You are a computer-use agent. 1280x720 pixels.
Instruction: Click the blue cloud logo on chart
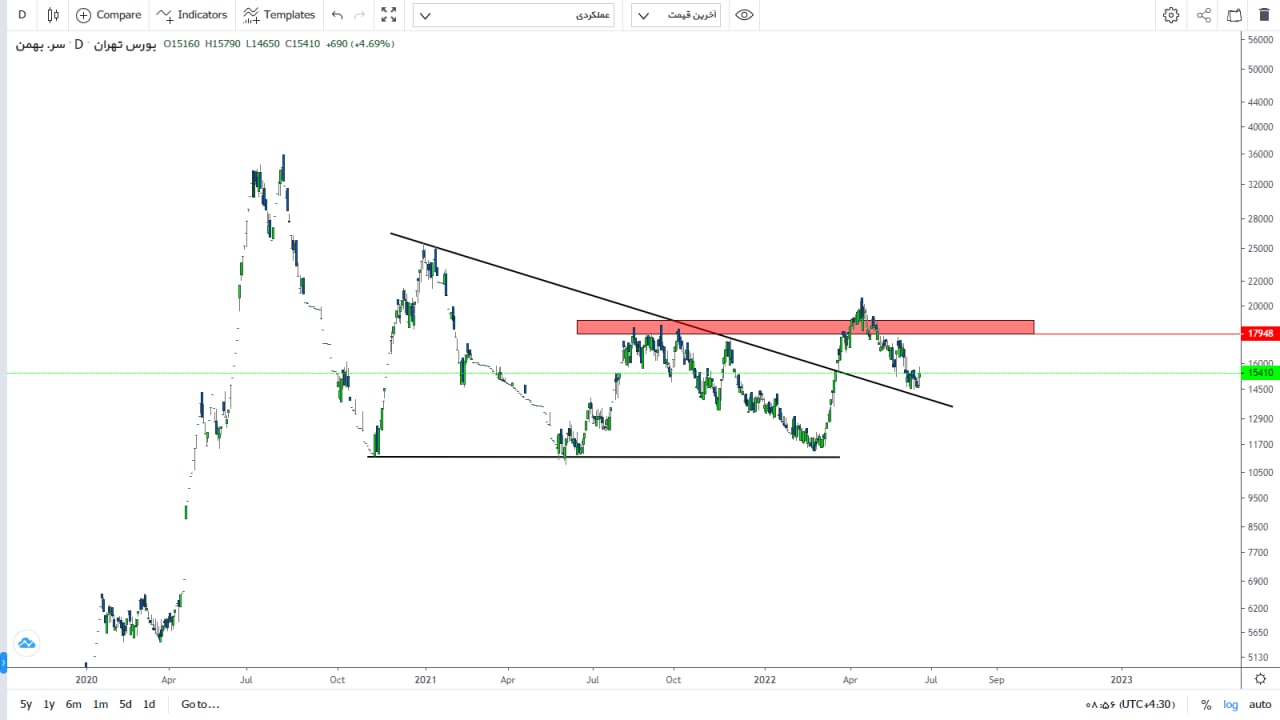click(26, 643)
